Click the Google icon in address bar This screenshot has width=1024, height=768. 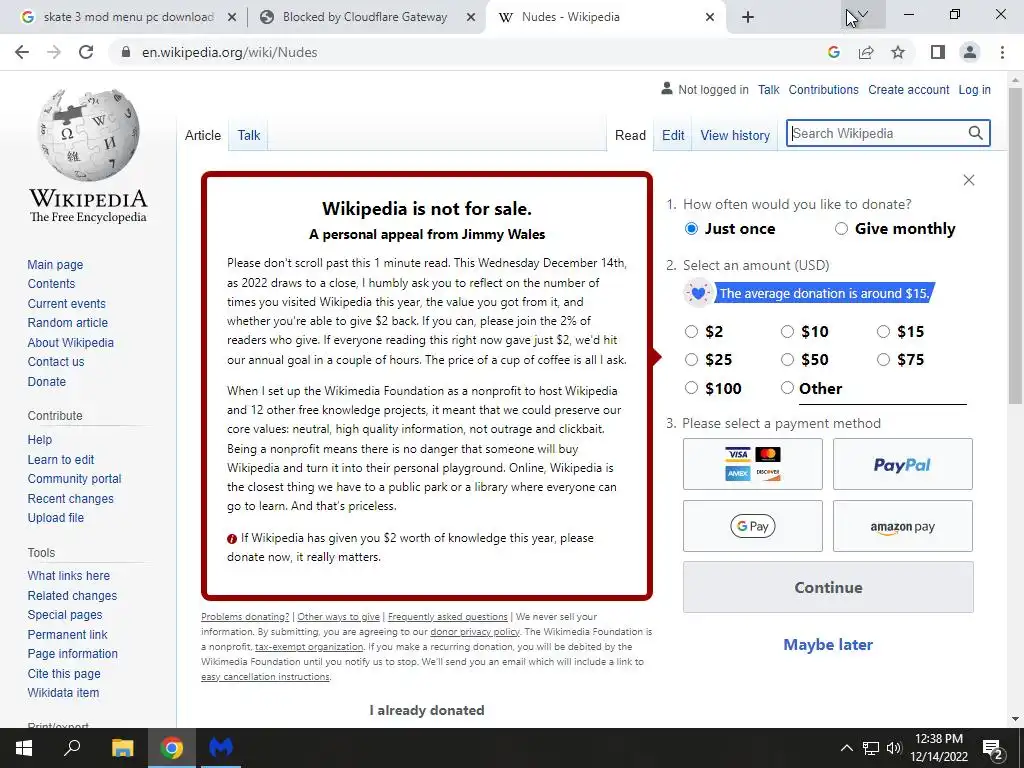[x=833, y=52]
